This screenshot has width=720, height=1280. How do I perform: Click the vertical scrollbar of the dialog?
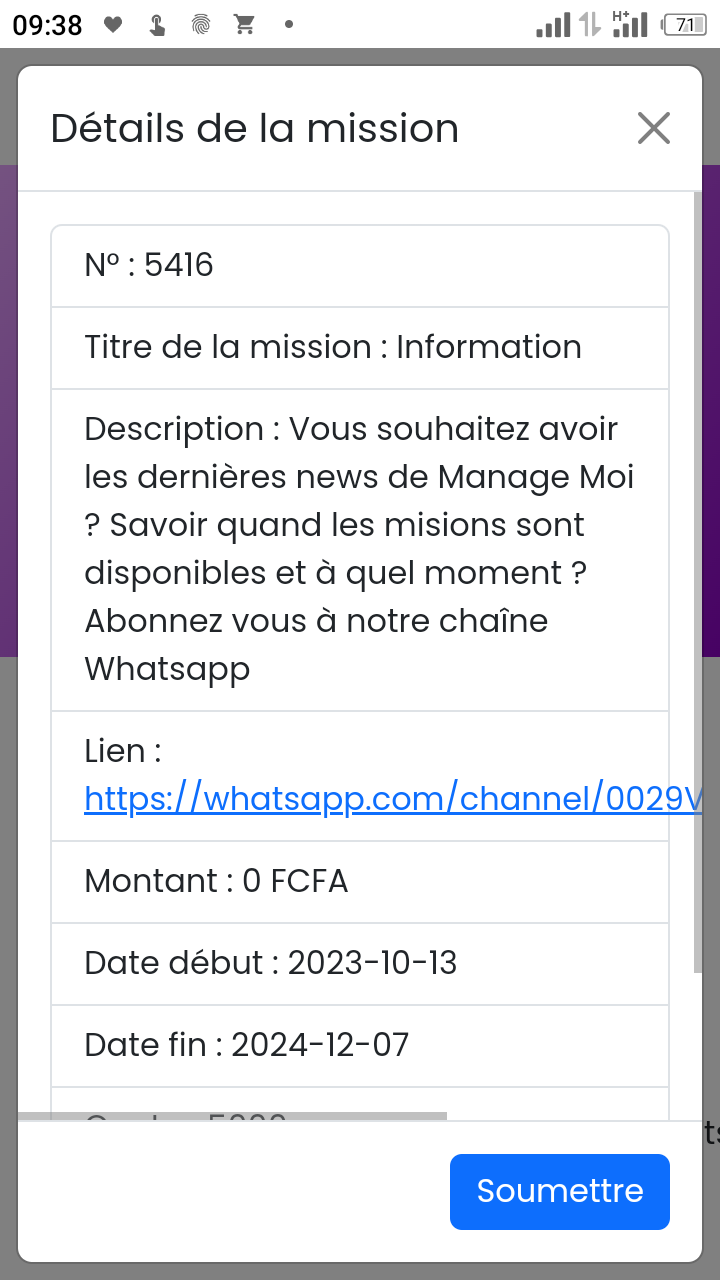point(698,580)
